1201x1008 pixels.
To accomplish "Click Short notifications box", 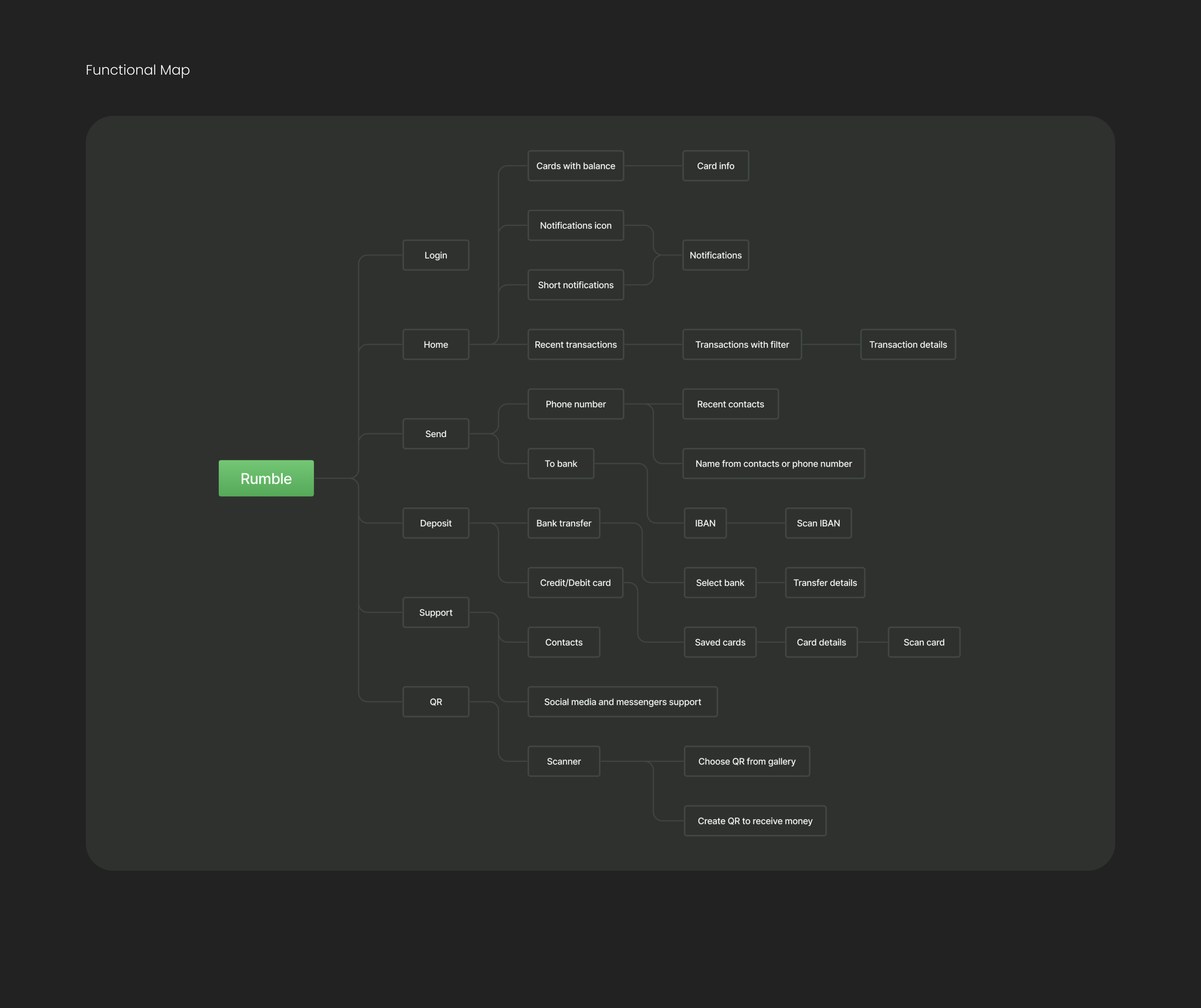I will click(x=575, y=285).
